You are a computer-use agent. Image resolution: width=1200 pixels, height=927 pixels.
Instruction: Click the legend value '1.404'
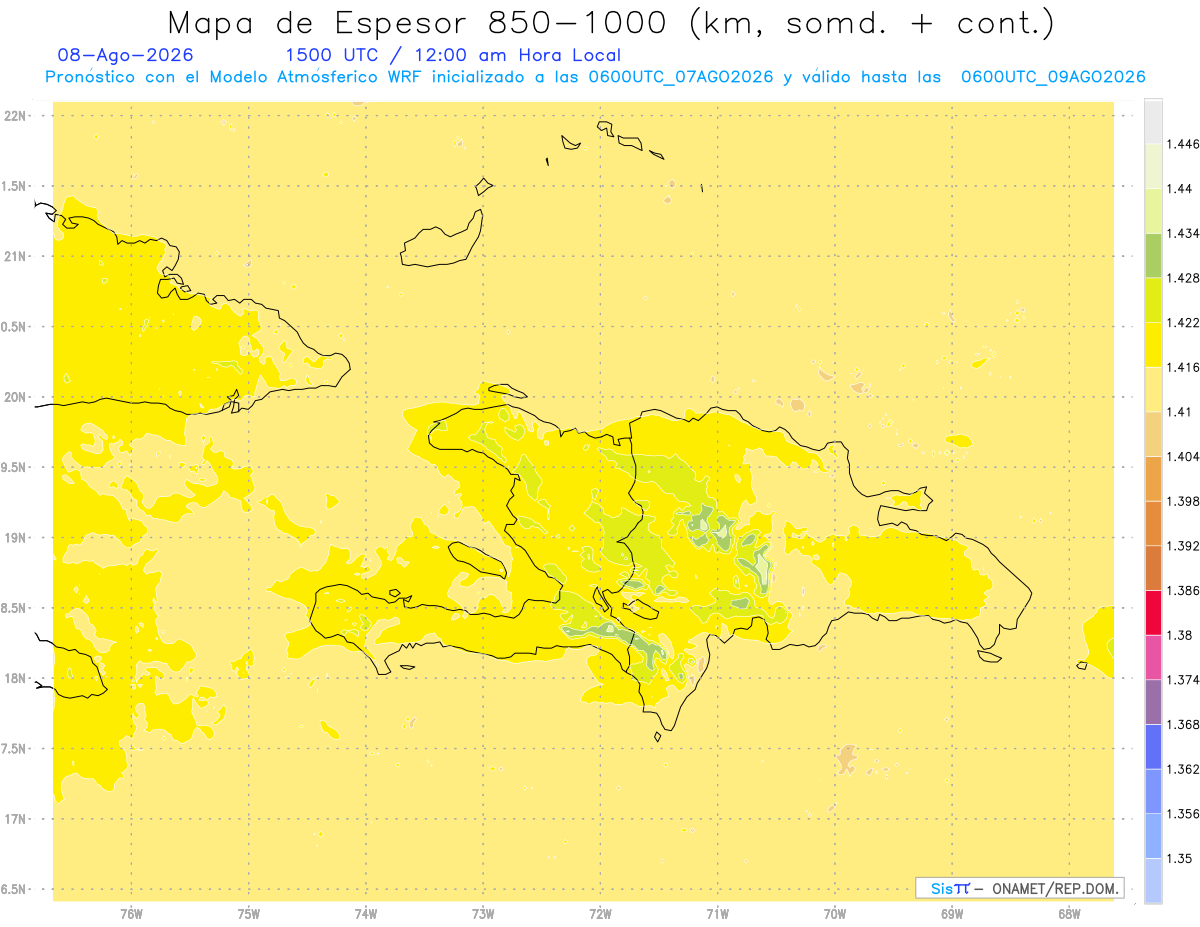(x=1182, y=456)
